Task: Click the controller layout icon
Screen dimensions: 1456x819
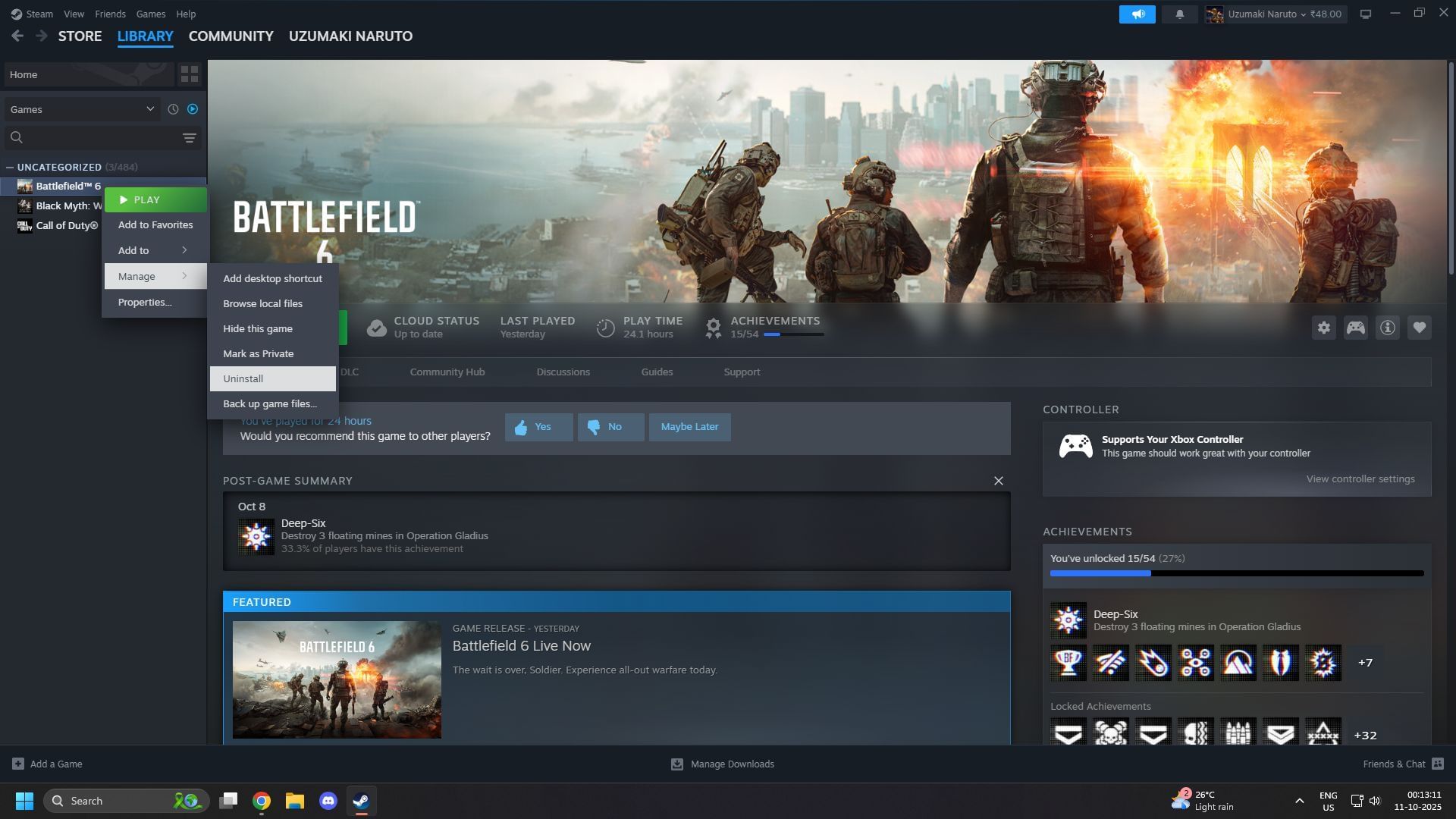Action: [1355, 328]
